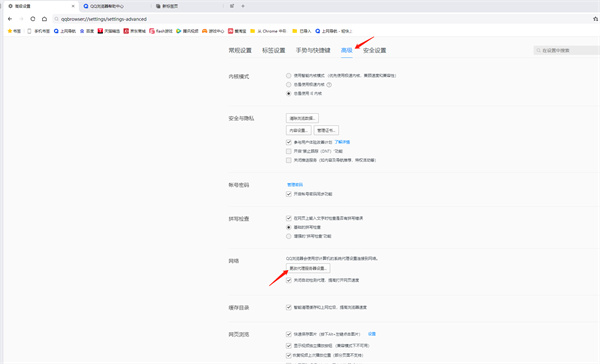
Task: Open the tab list icon beside new tab
Action: tap(232, 6)
